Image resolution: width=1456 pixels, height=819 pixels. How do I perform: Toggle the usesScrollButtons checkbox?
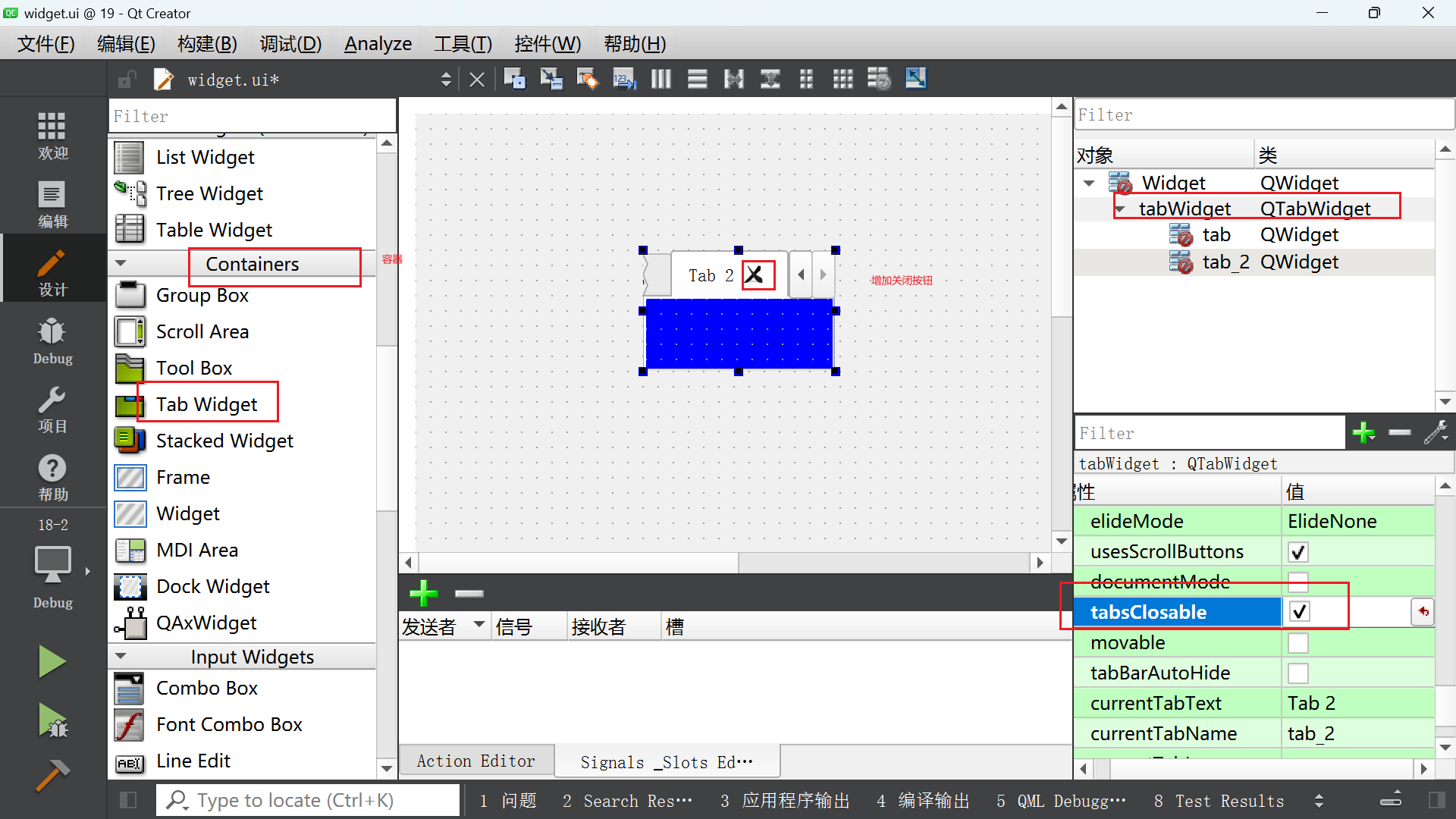pos(1298,552)
